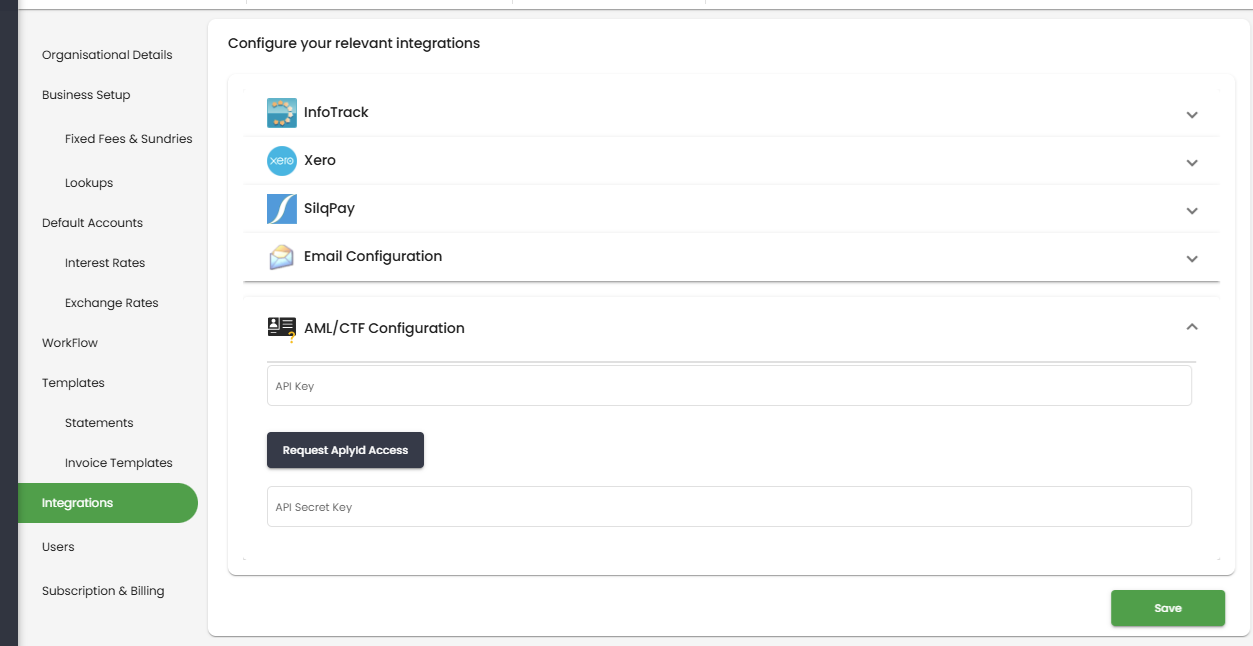Click the Xero section title
This screenshot has width=1253, height=646.
point(320,161)
